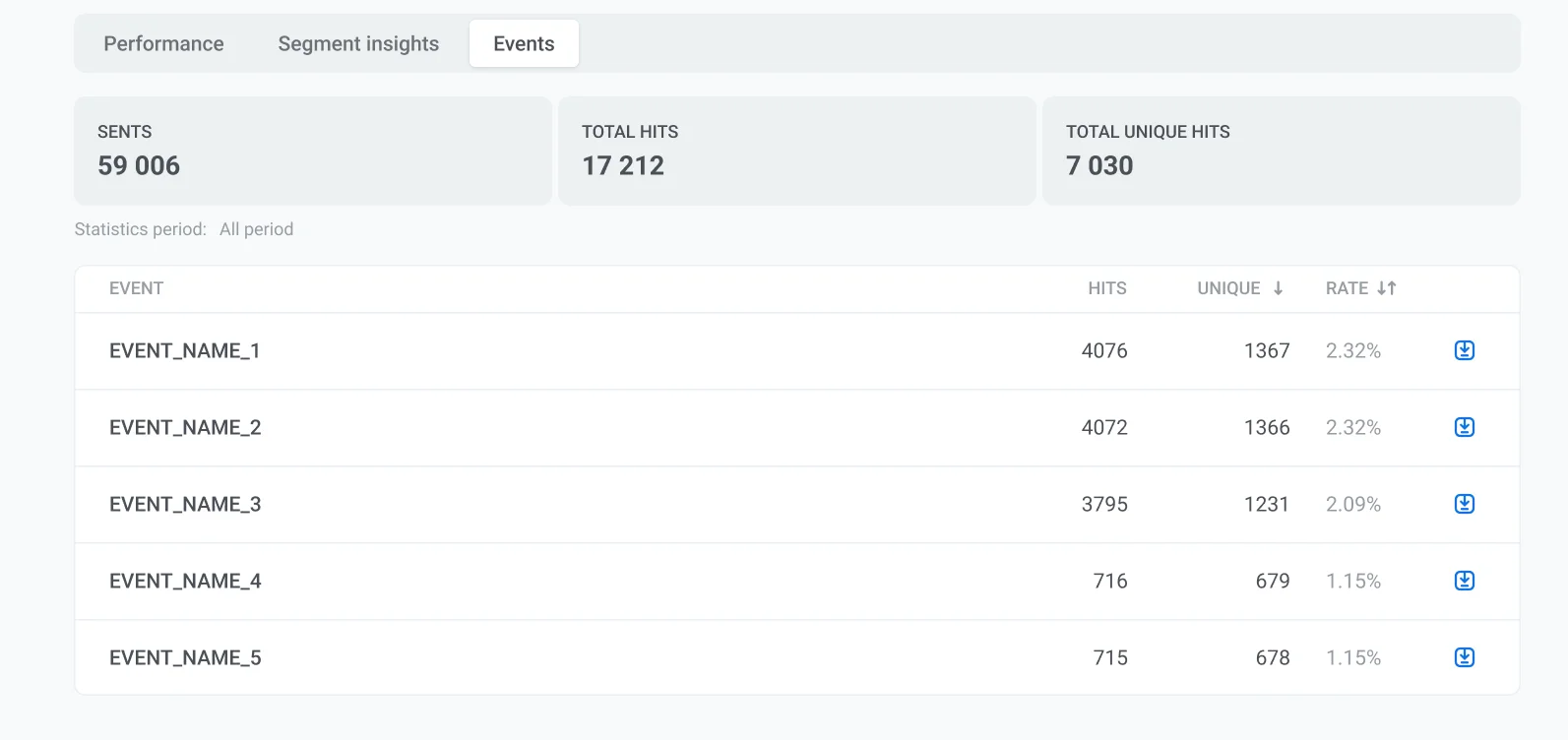
Task: Open the Performance tab
Action: click(x=163, y=43)
